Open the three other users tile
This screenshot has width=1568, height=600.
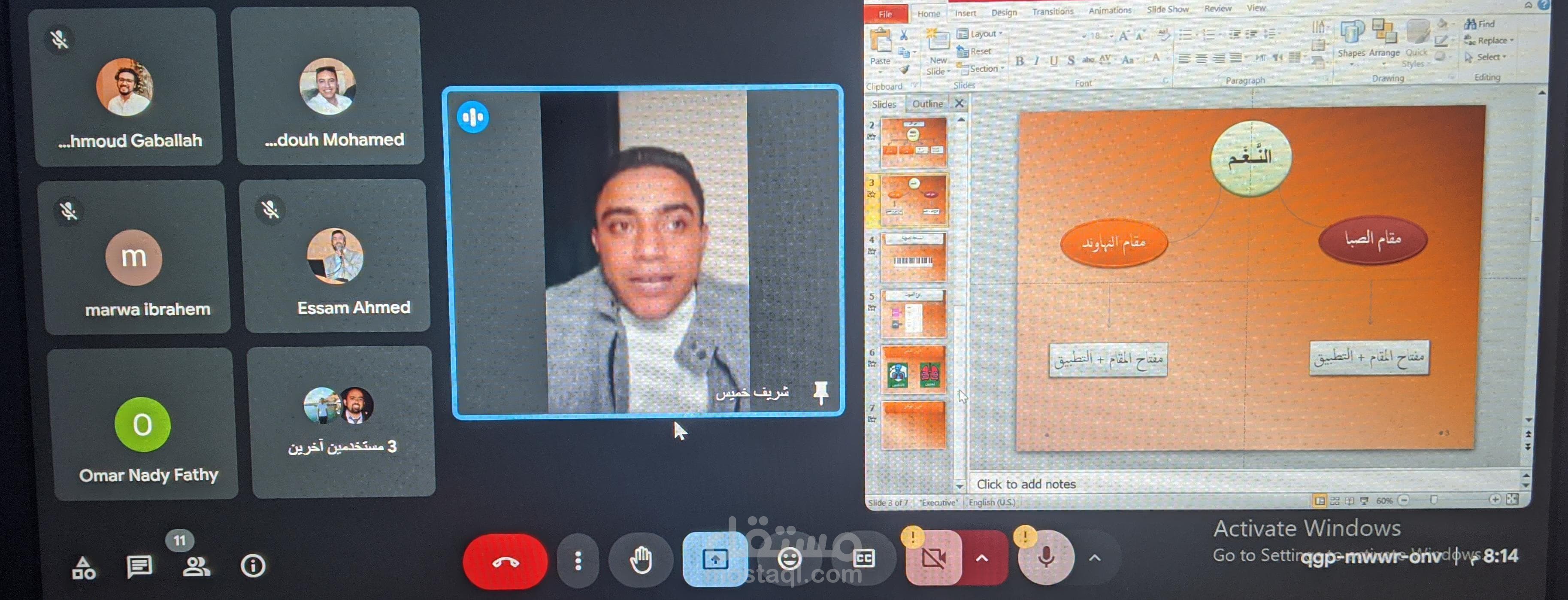(341, 421)
